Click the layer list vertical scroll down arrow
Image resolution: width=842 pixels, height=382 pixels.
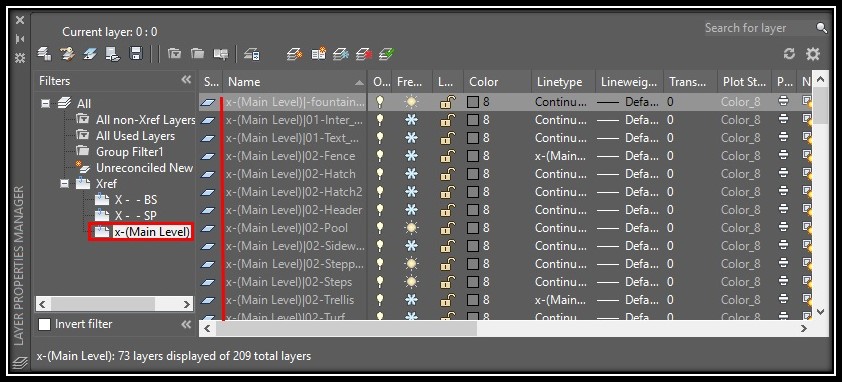click(821, 312)
